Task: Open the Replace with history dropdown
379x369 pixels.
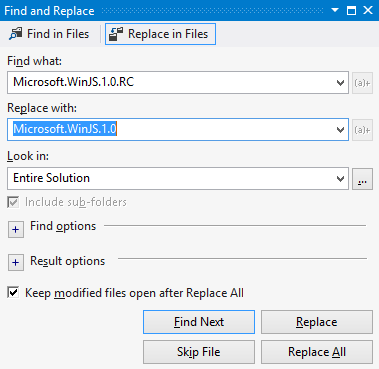Action: (x=340, y=130)
